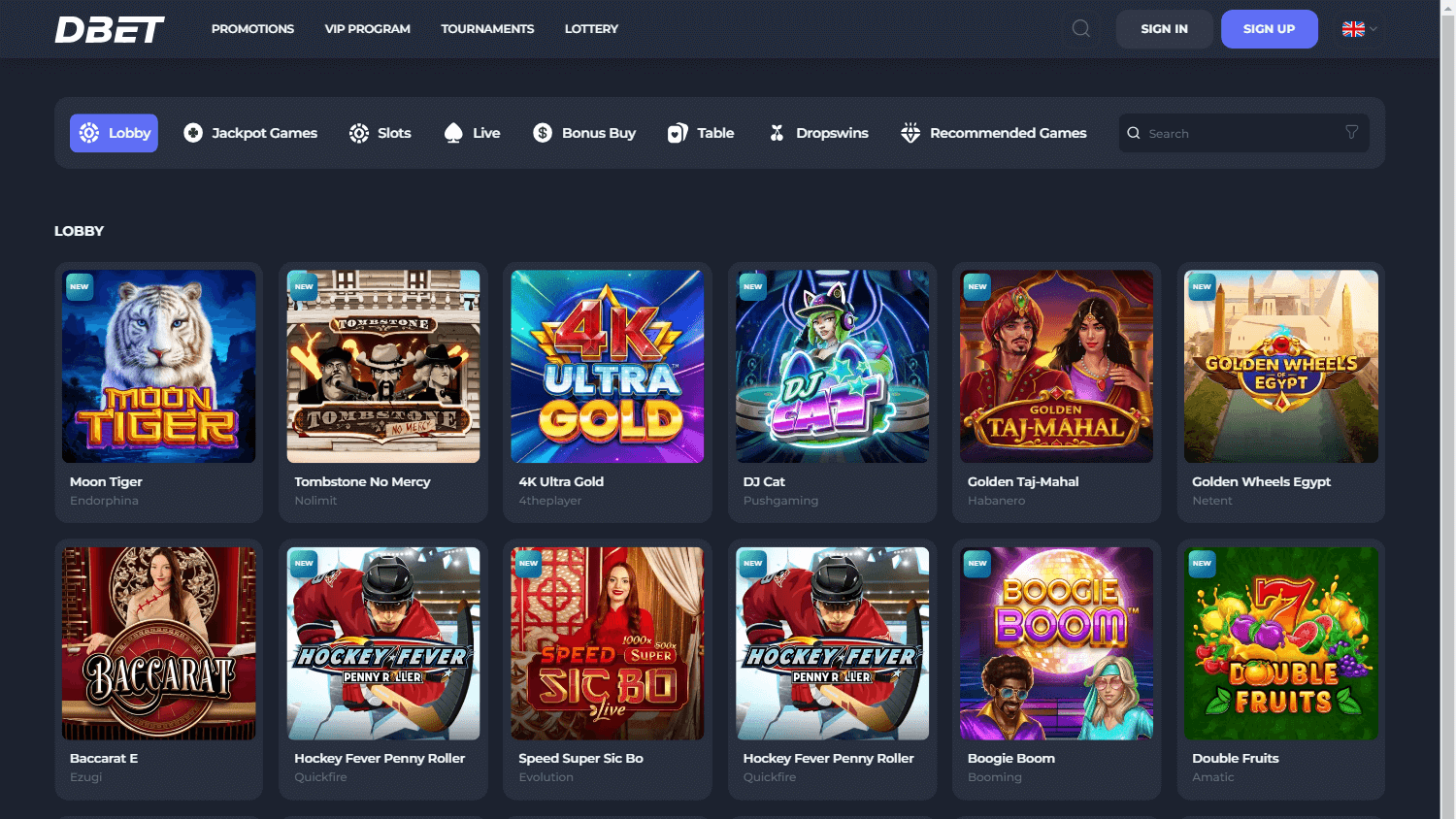The width and height of the screenshot is (1456, 819).
Task: Click the Netent provider text
Action: coord(1212,501)
